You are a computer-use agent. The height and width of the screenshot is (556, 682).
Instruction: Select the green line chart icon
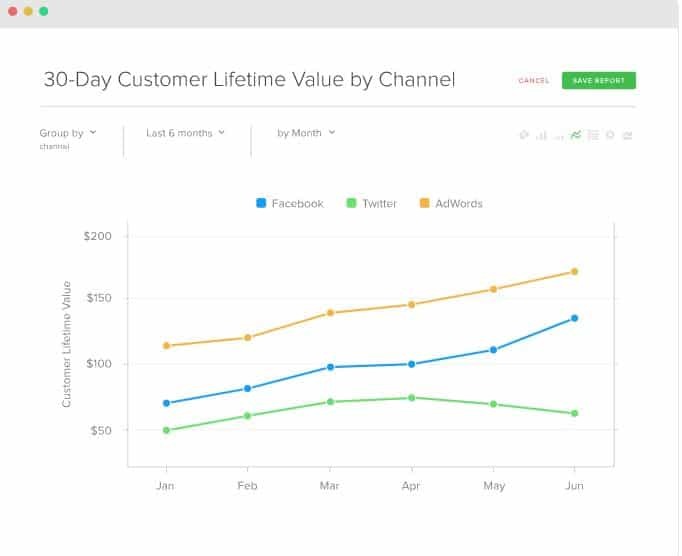pos(576,135)
